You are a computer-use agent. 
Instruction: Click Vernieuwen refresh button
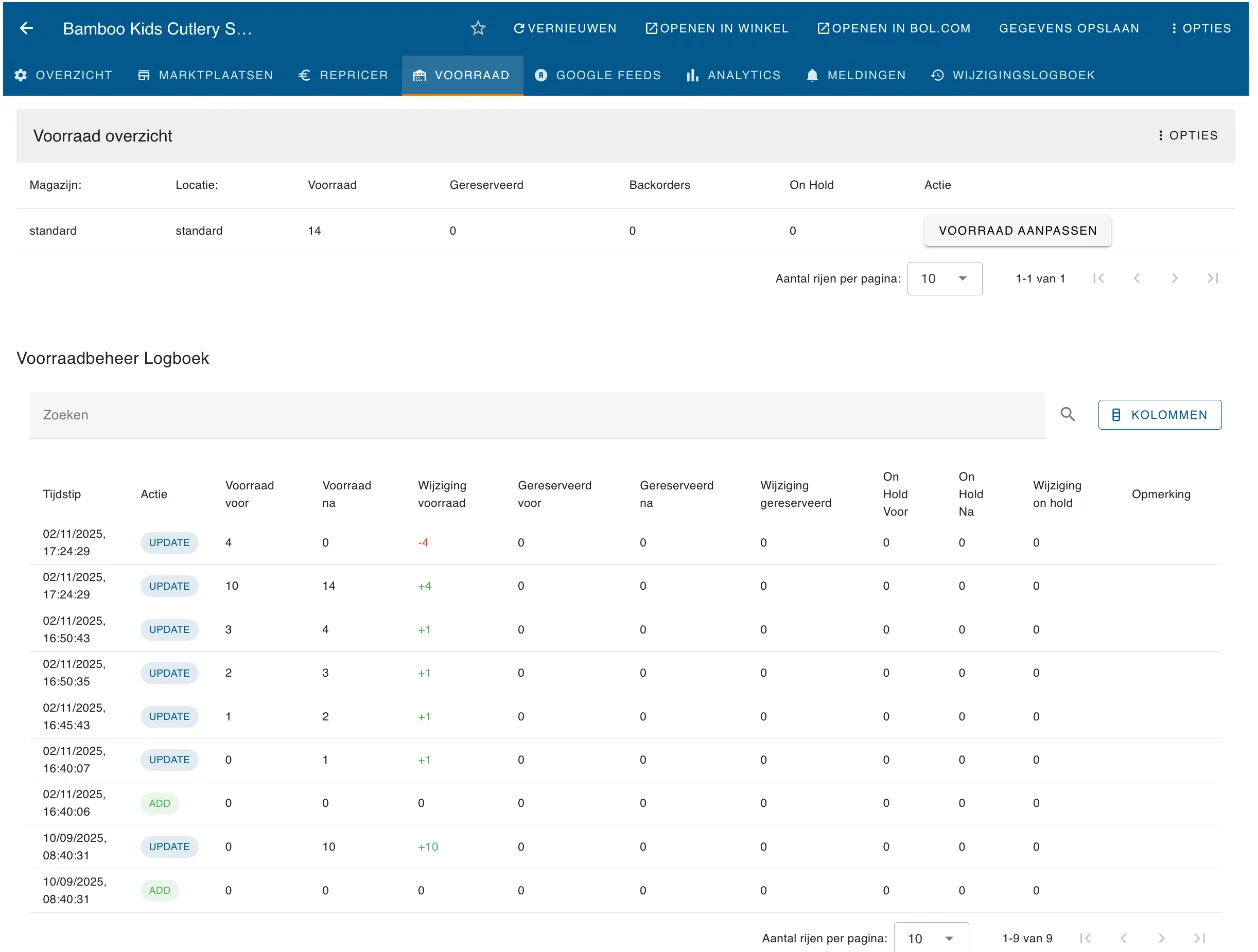[565, 28]
